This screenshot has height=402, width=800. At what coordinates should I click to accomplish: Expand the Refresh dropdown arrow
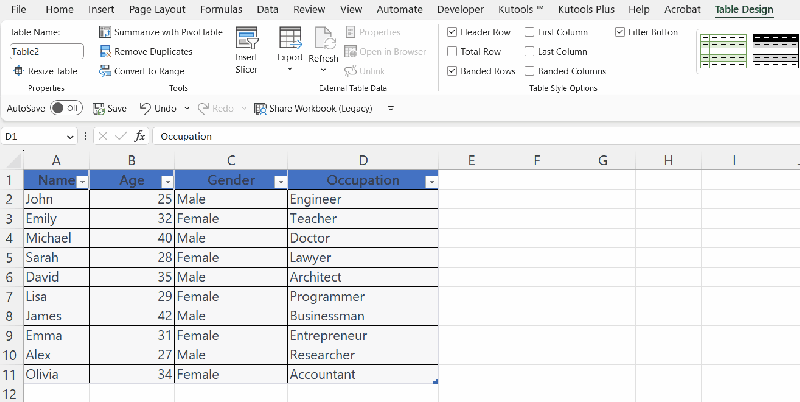click(323, 70)
